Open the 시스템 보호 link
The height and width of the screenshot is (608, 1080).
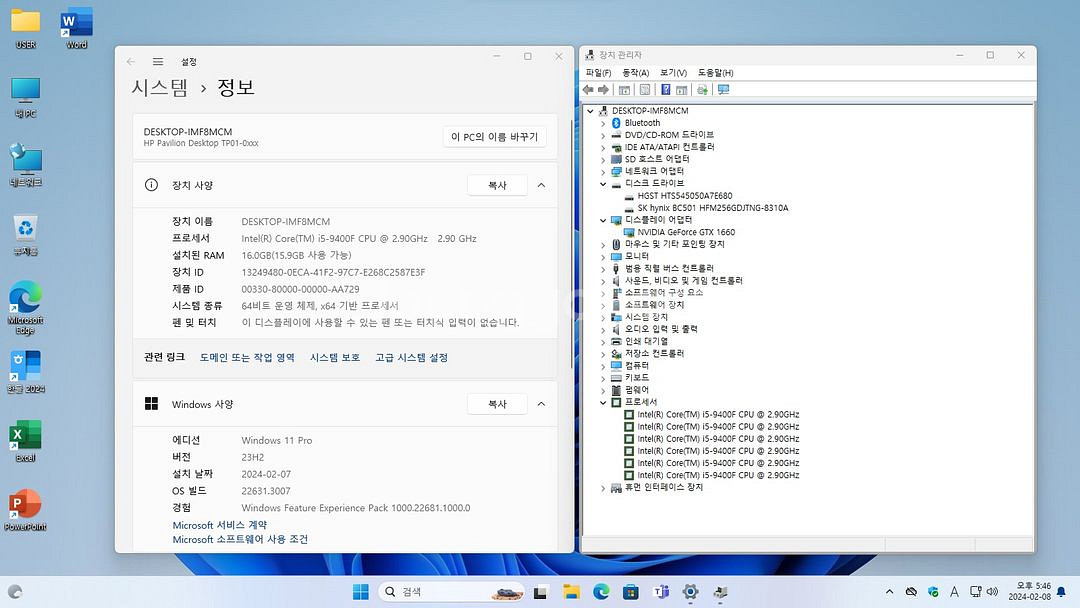335,357
